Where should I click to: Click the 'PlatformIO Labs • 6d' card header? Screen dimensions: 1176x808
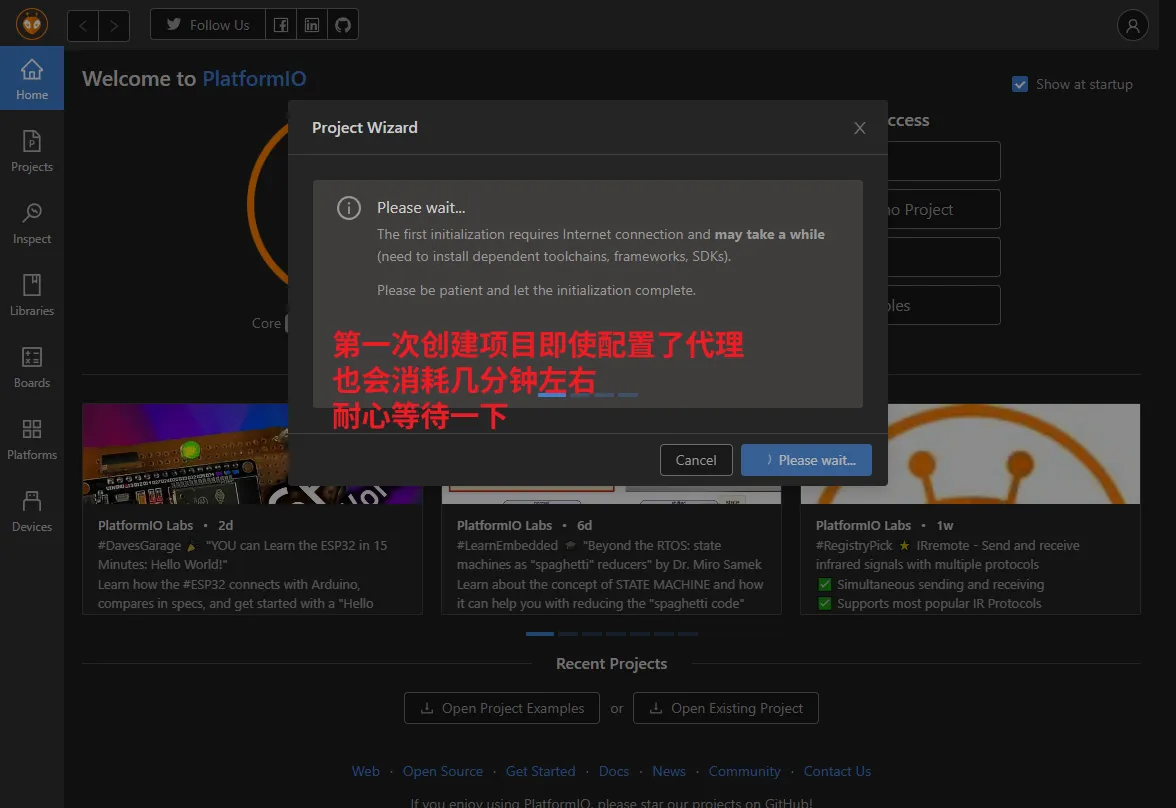point(524,525)
